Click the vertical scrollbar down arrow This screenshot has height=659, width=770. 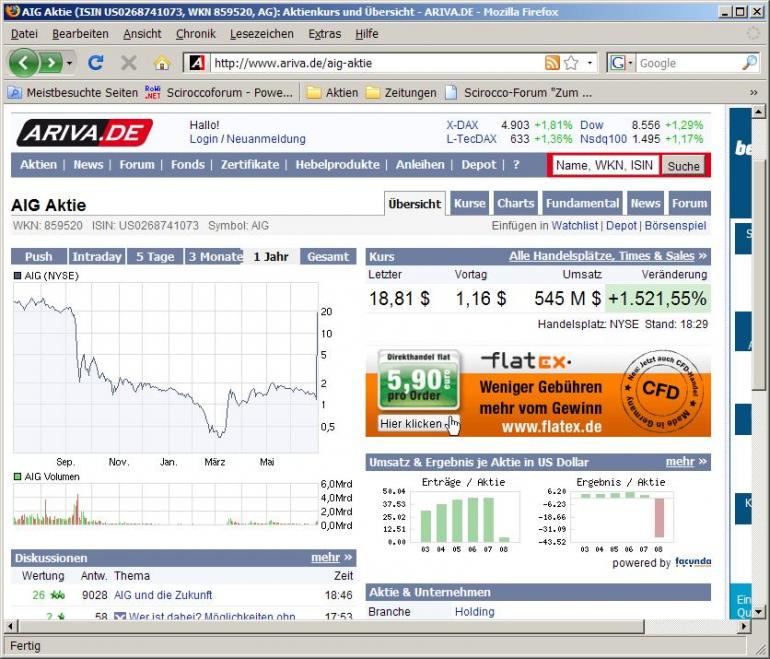click(758, 612)
